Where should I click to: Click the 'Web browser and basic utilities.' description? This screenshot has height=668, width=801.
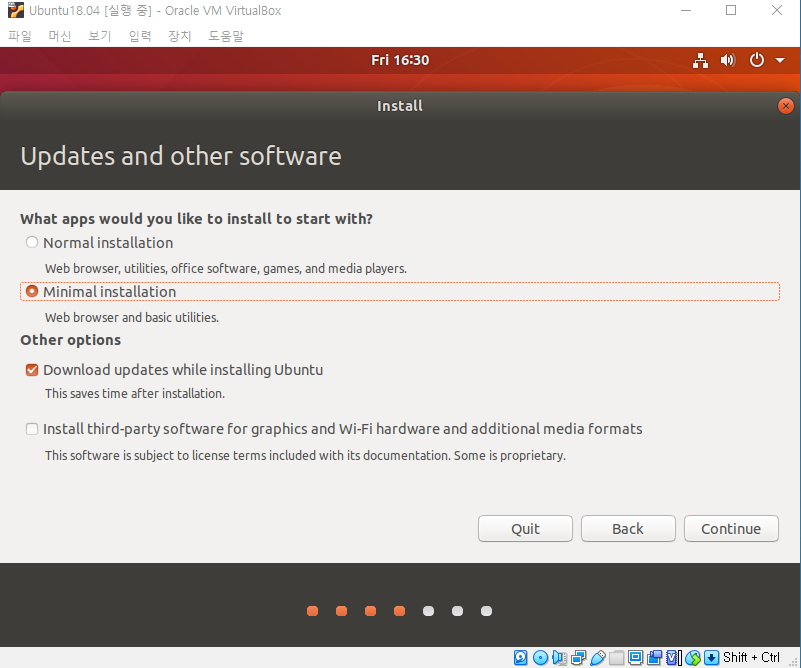tap(132, 318)
